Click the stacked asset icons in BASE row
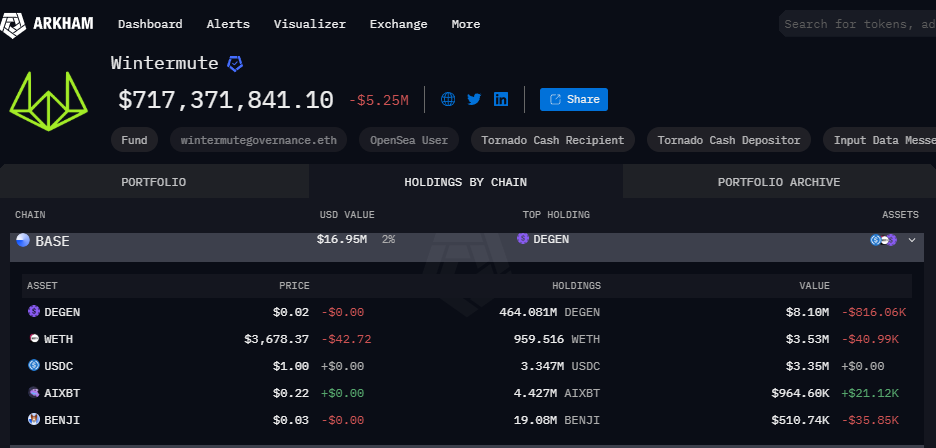 pos(884,240)
